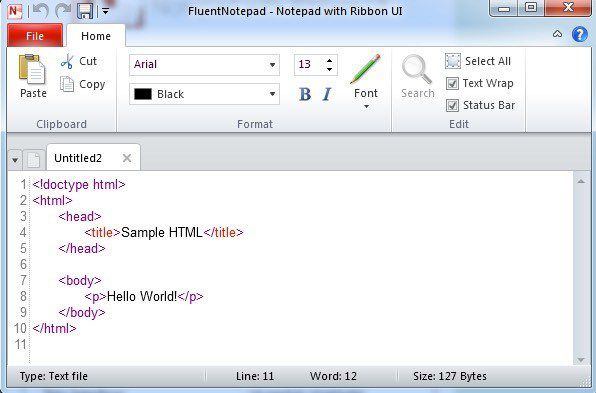Image resolution: width=596 pixels, height=393 pixels.
Task: Close the Untitled2 tab with its X
Action: point(127,158)
